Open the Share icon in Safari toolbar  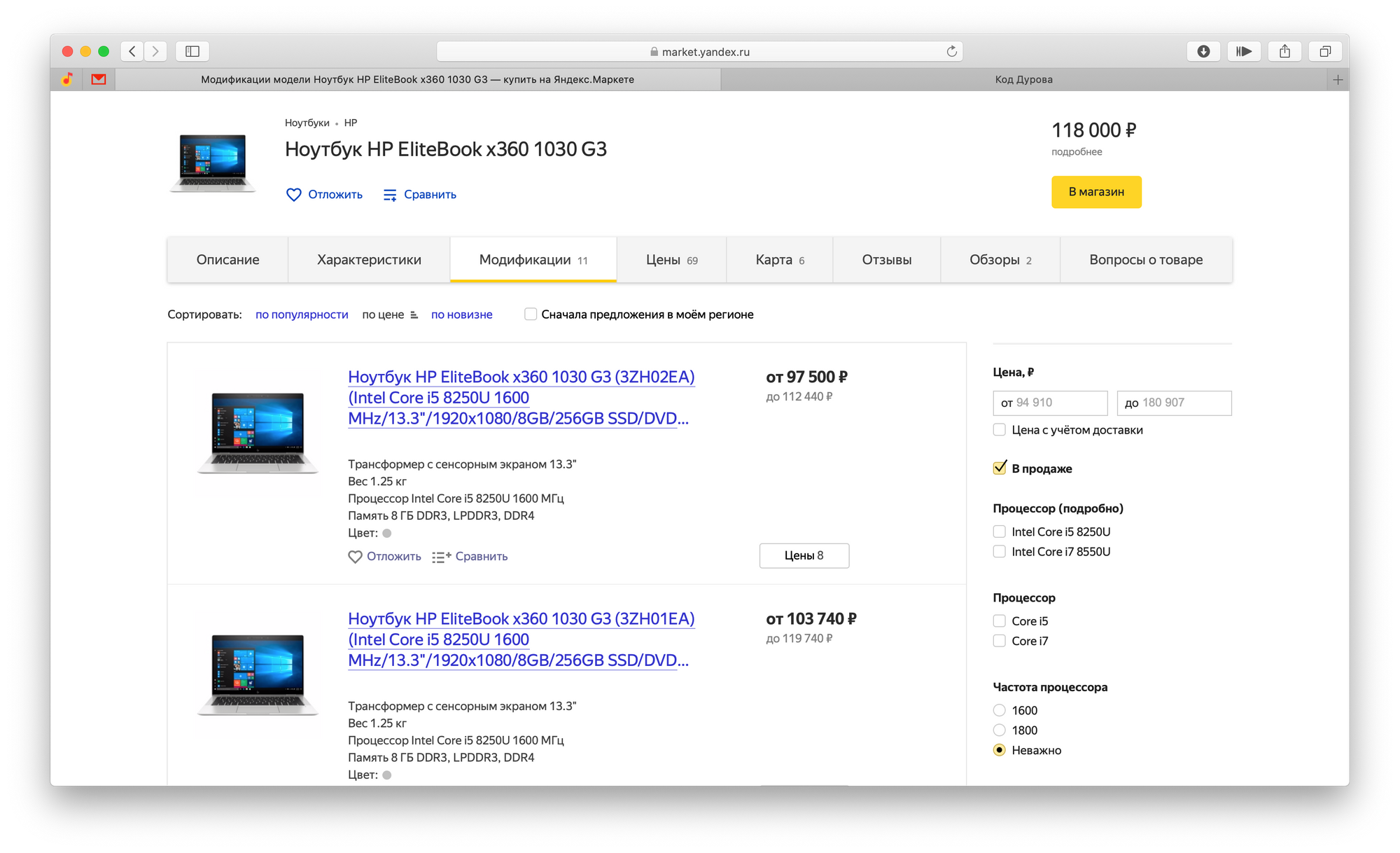coord(1284,51)
